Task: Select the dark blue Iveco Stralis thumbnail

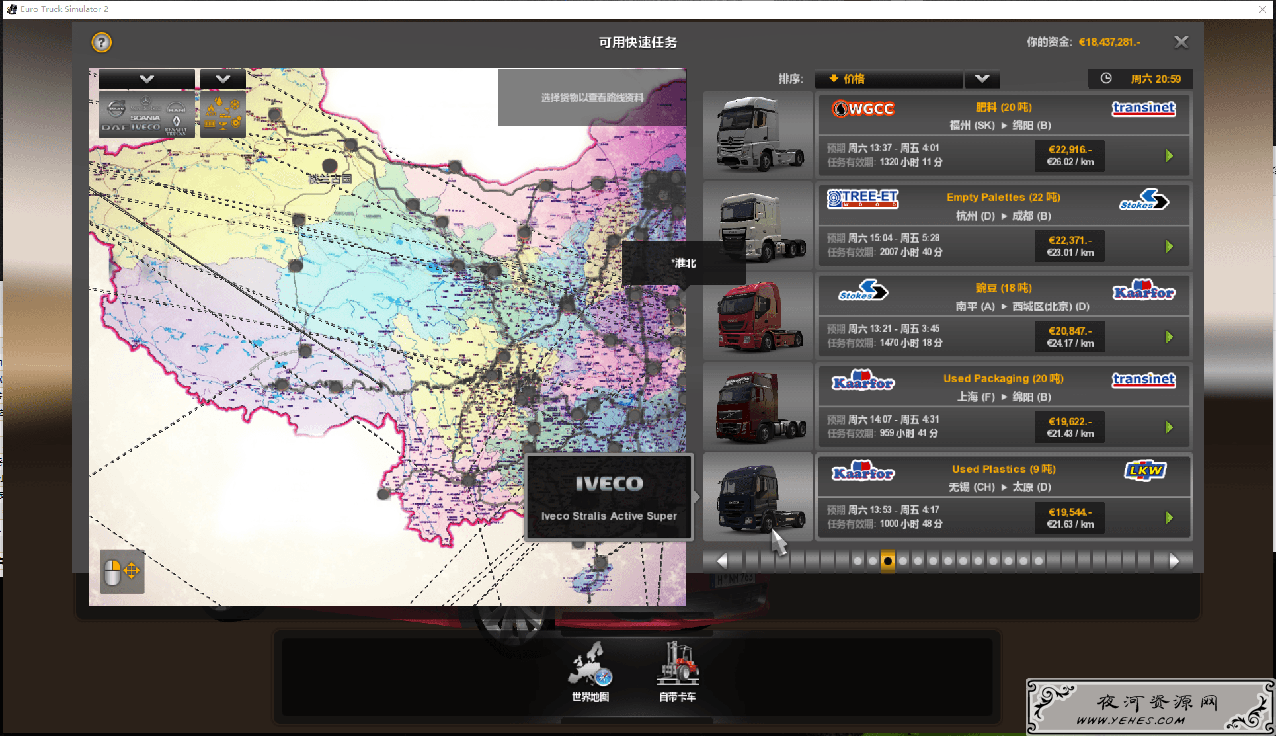Action: click(758, 496)
